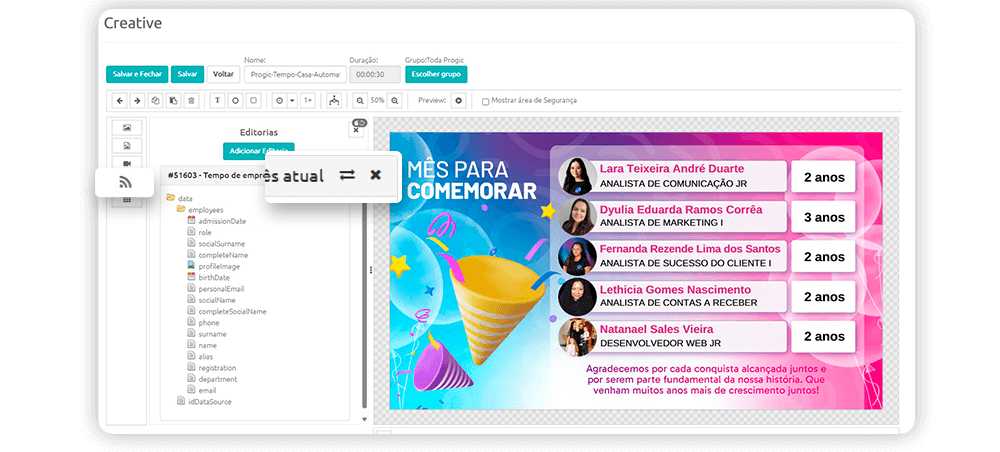Zoom out with the minus magnifier icon

point(360,101)
